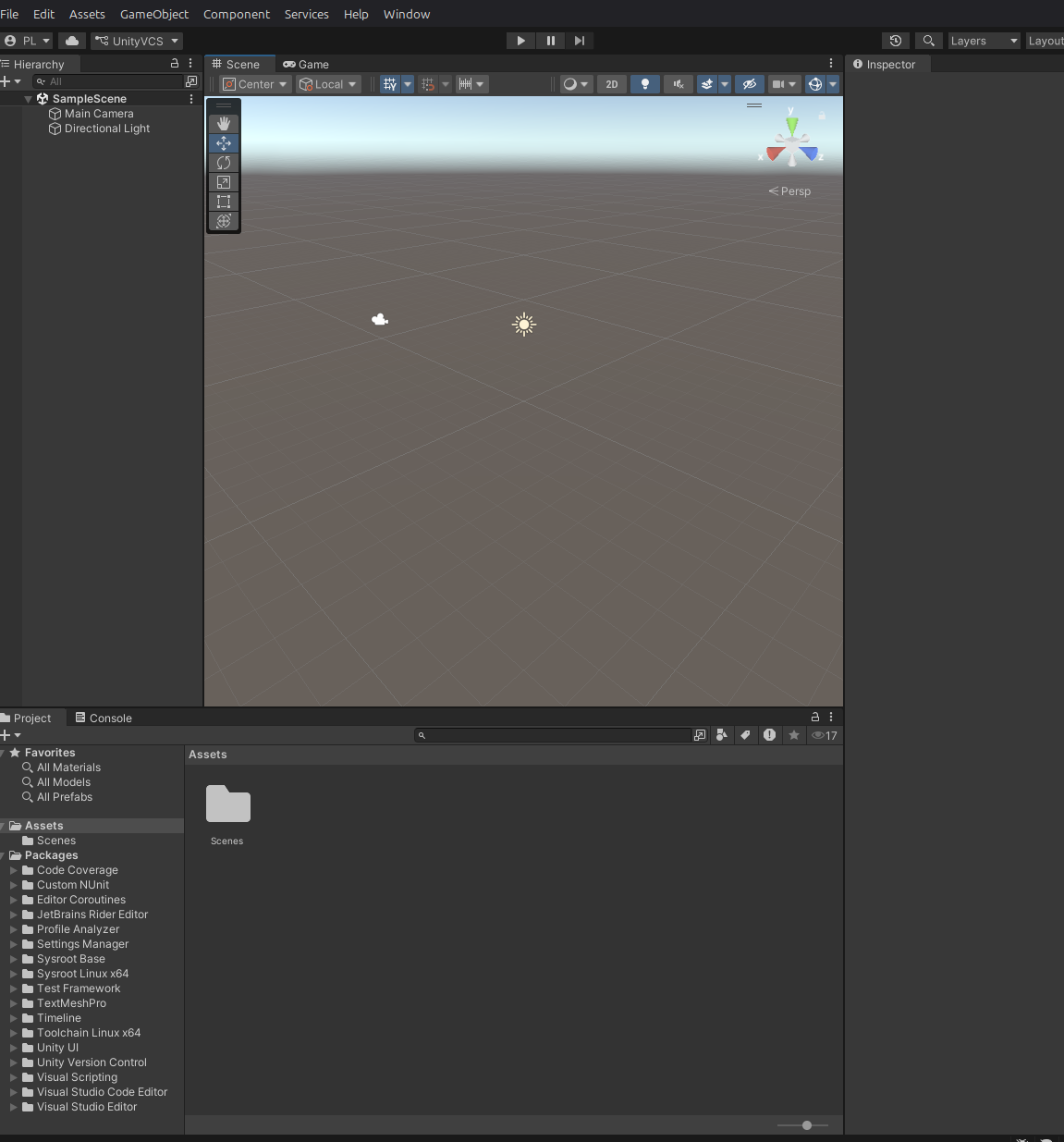The image size is (1064, 1142).
Task: Switch to the Console tab
Action: (104, 718)
